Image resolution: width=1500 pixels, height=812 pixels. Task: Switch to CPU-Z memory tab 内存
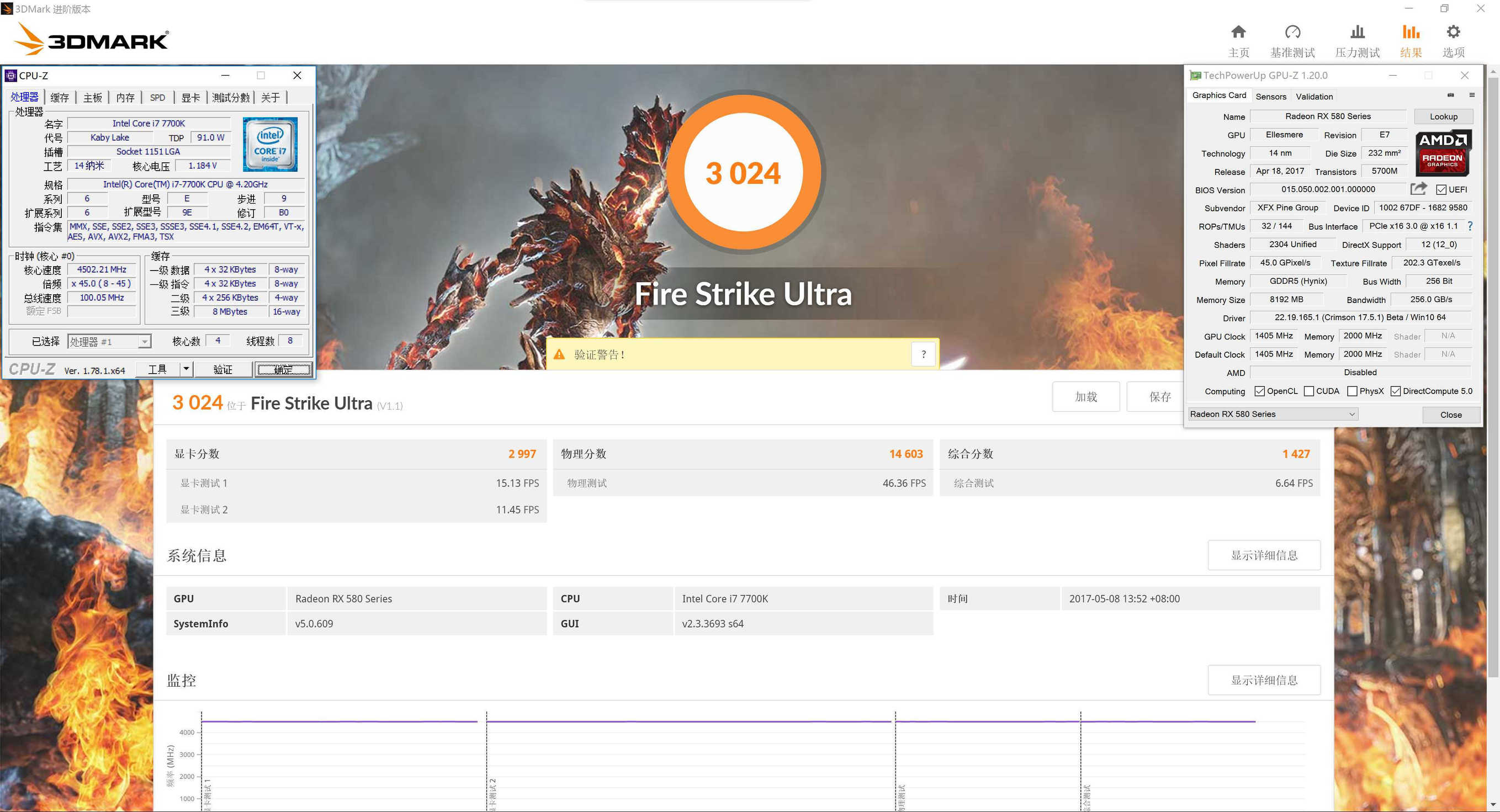point(125,98)
